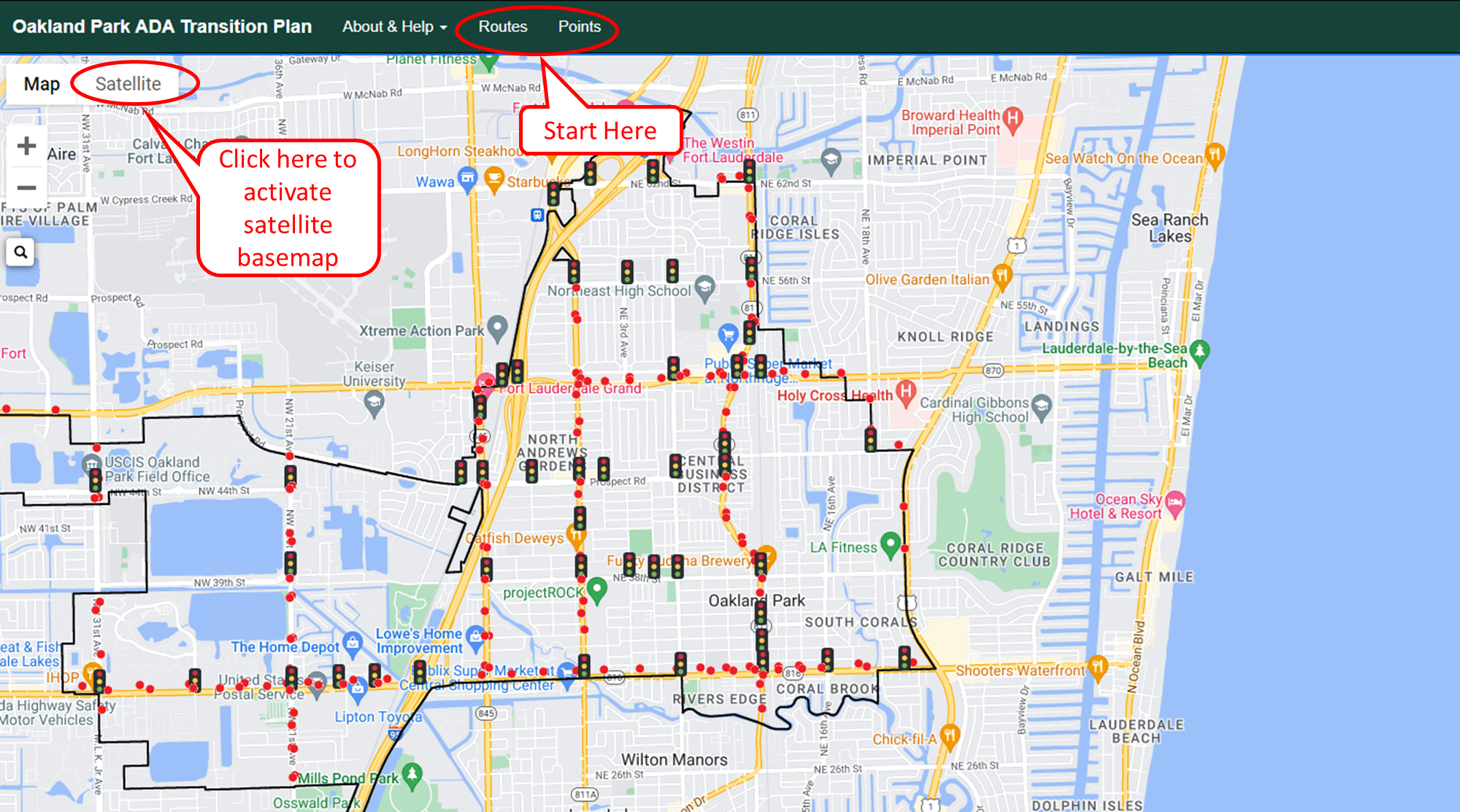This screenshot has height=812, width=1460.
Task: Click the Northeast High School marker
Action: 704,287
